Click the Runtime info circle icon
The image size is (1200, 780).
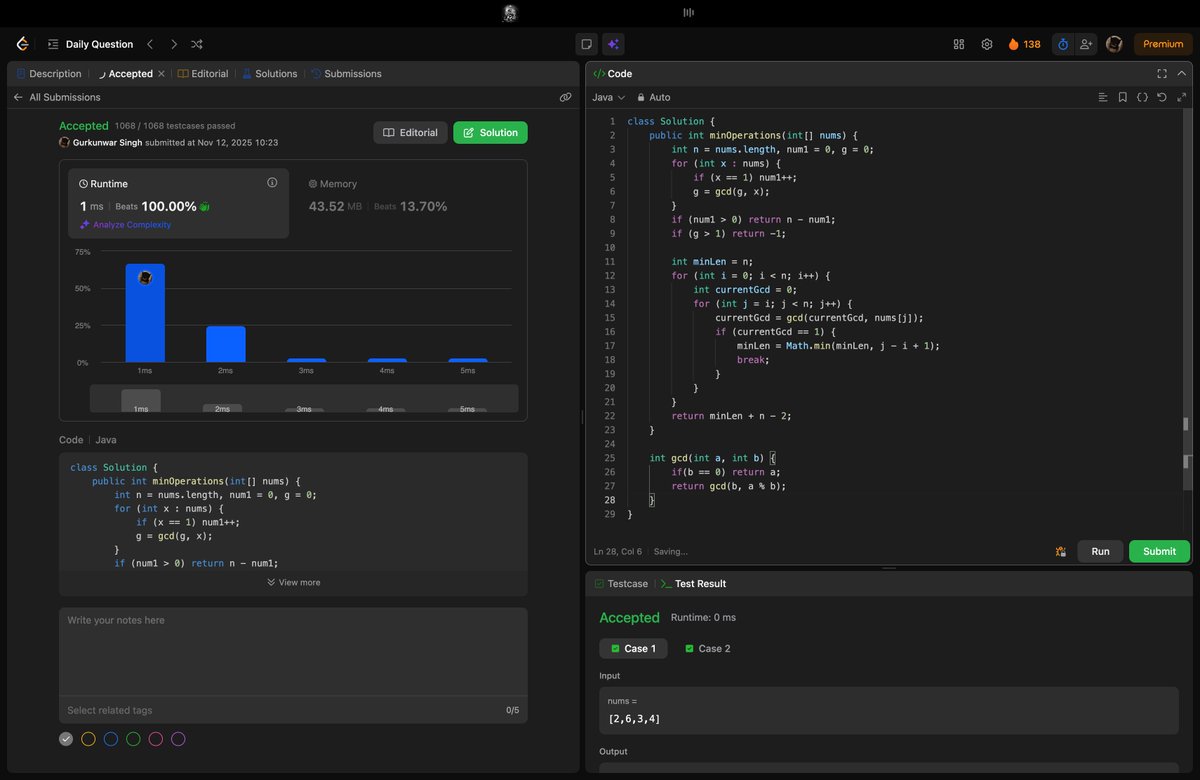click(272, 183)
